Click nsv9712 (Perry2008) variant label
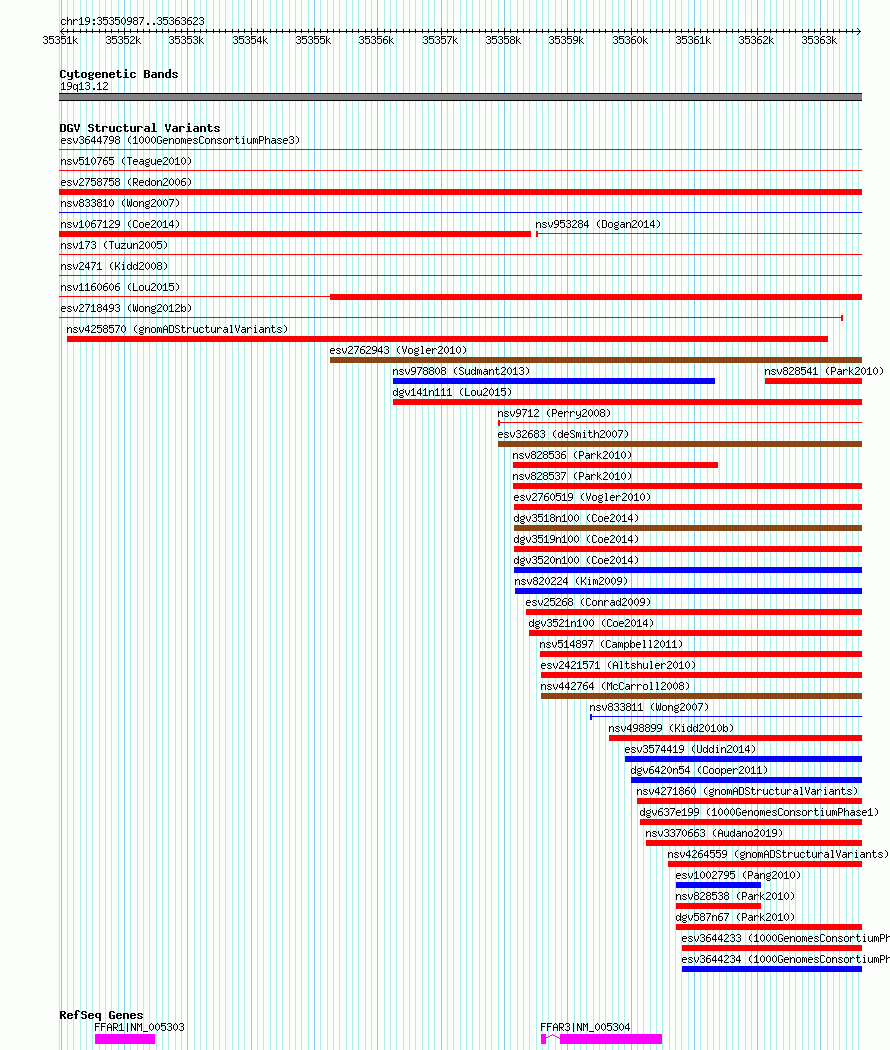The height and width of the screenshot is (1050, 890). point(554,414)
